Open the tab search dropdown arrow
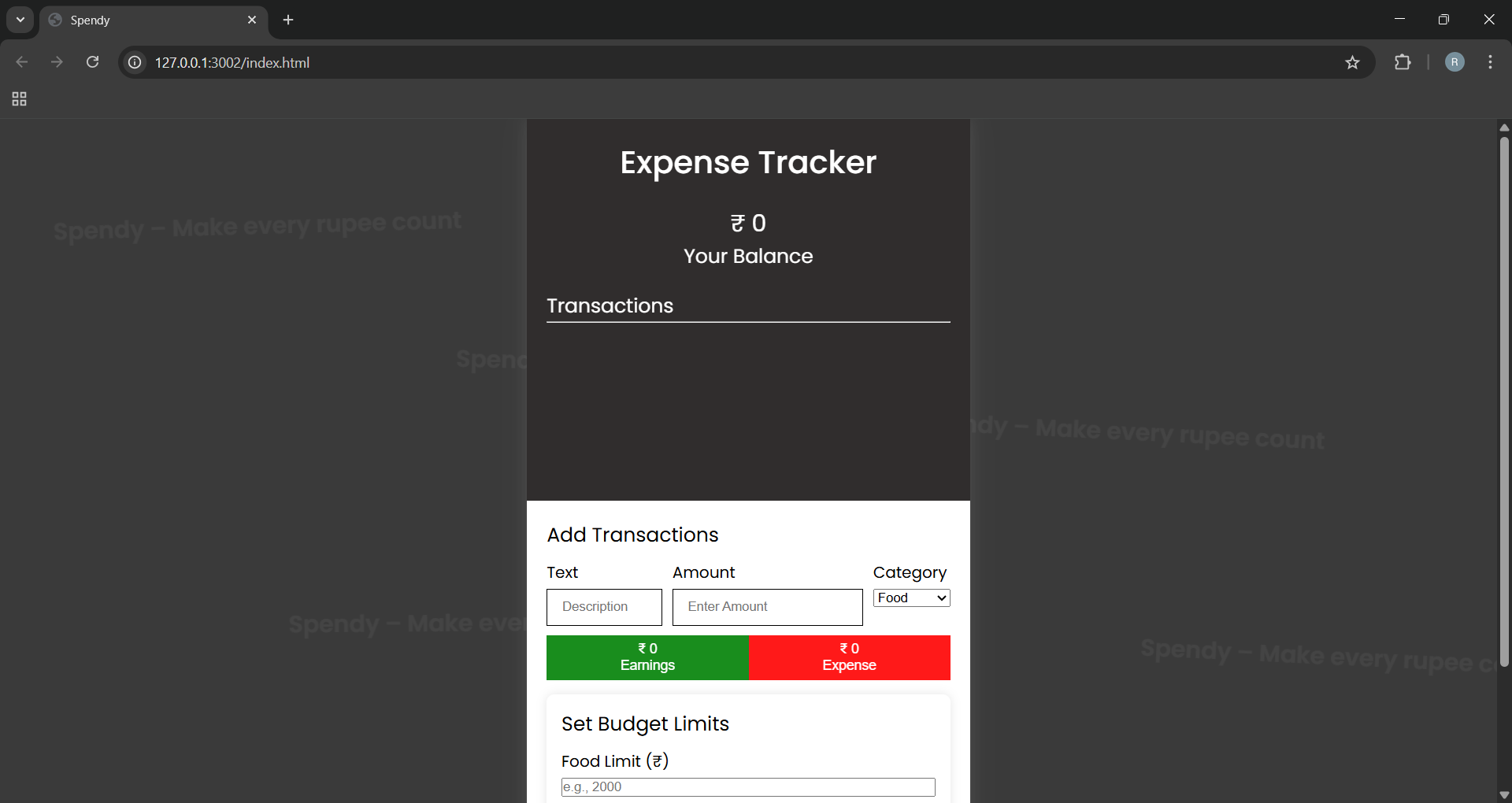The height and width of the screenshot is (803, 1512). (20, 20)
